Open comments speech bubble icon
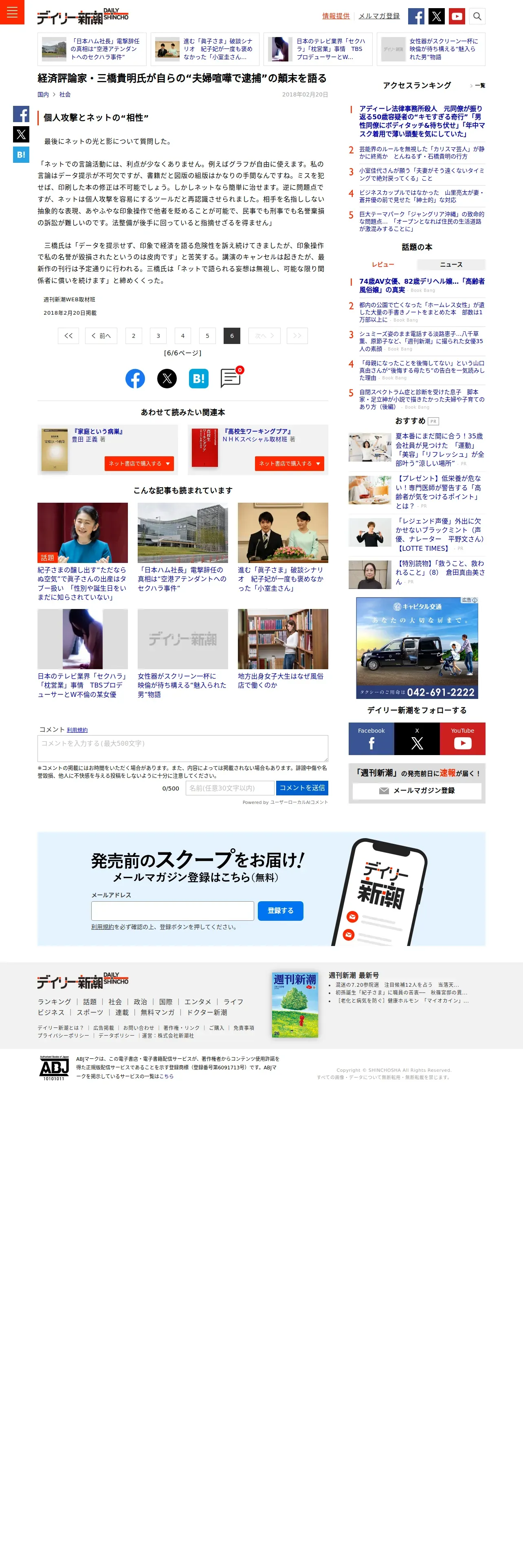This screenshot has width=523, height=1568. coord(231,377)
